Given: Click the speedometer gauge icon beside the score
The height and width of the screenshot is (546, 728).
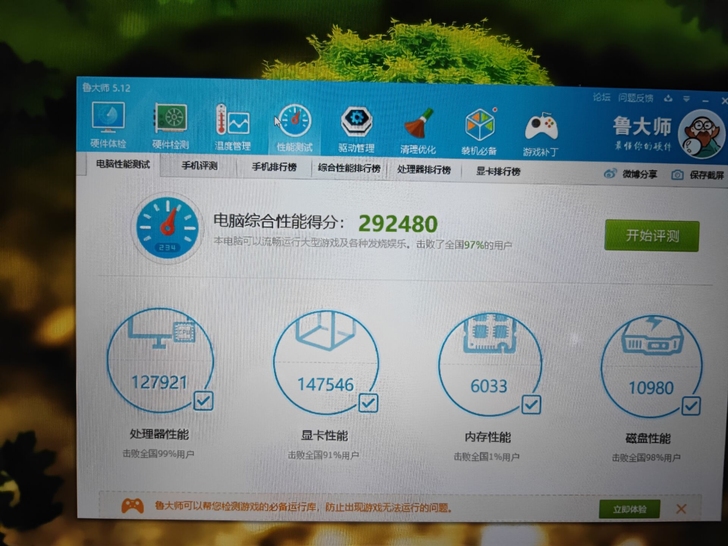Looking at the screenshot, I should (x=167, y=228).
